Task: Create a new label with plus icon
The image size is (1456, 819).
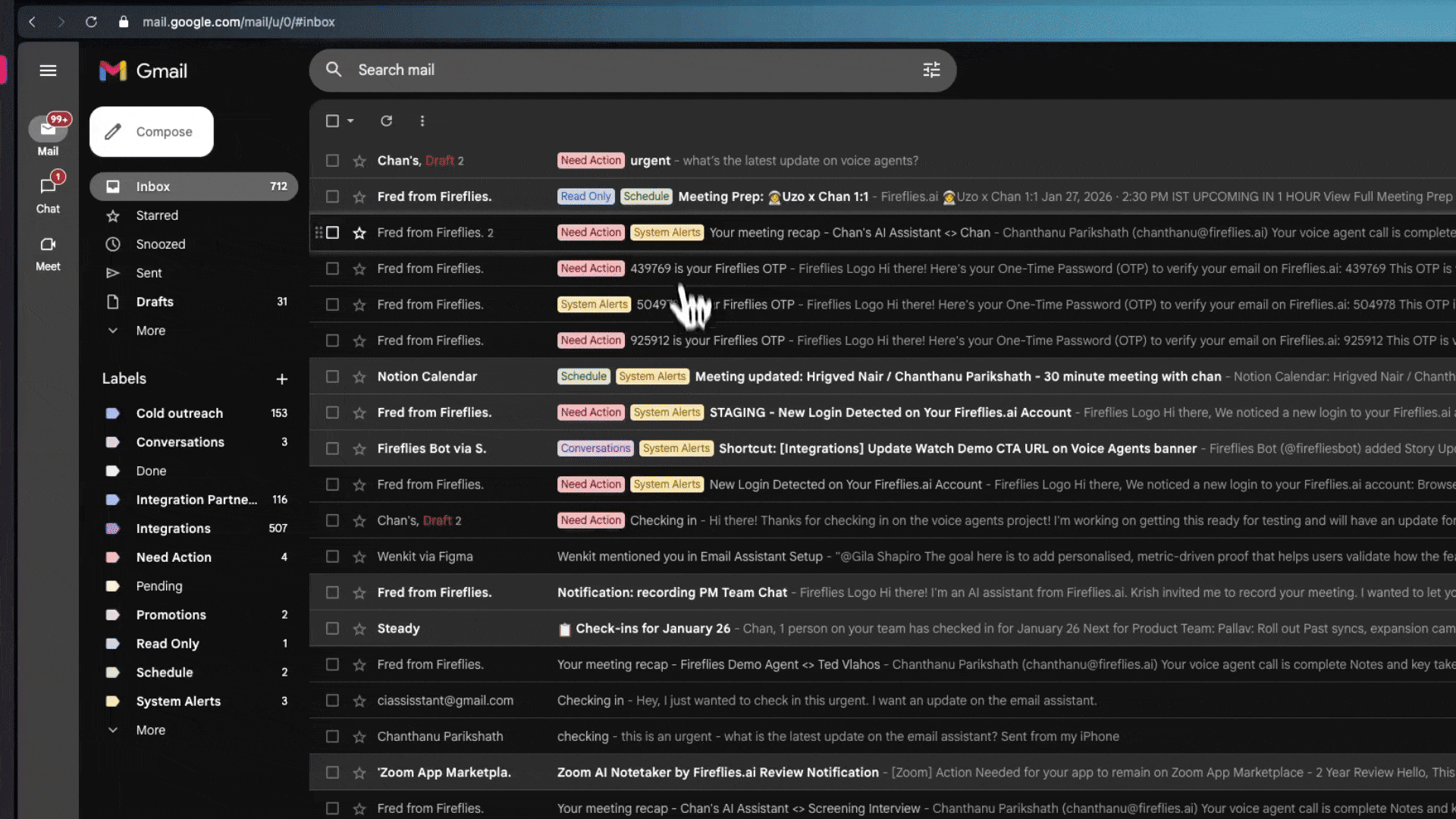Action: click(282, 378)
